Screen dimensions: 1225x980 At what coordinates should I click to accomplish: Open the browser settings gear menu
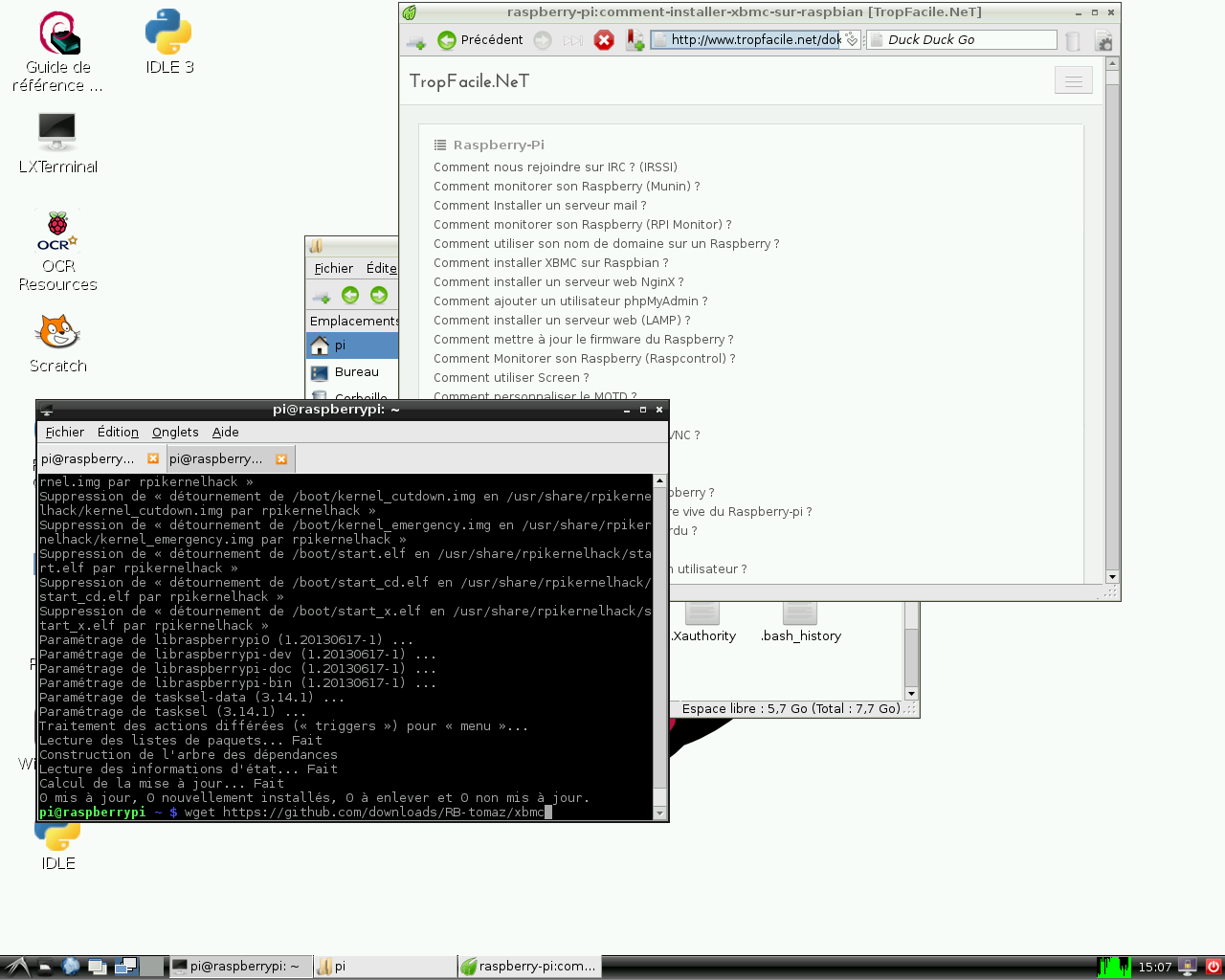pos(1103,40)
